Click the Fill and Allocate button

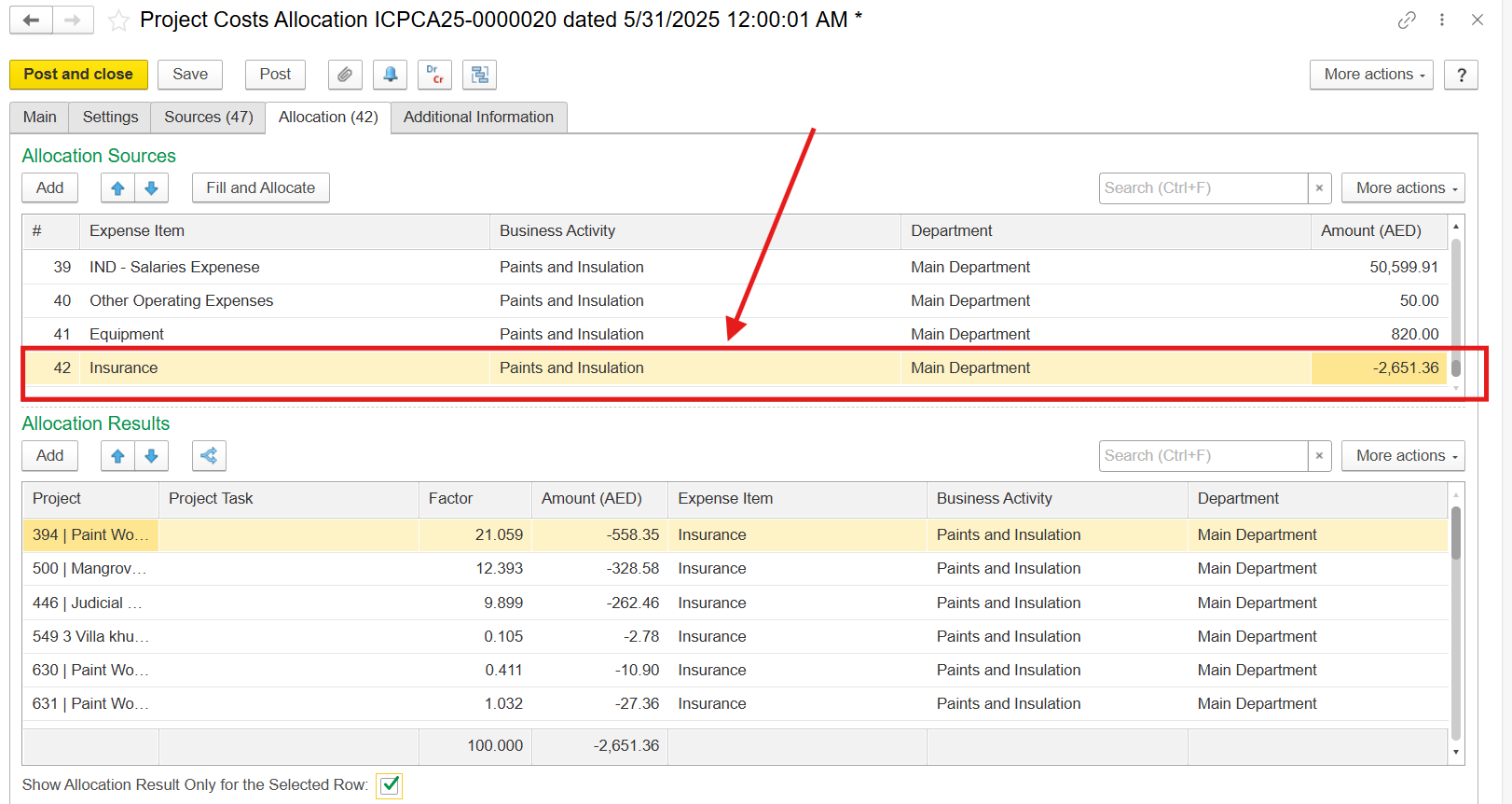[x=260, y=188]
